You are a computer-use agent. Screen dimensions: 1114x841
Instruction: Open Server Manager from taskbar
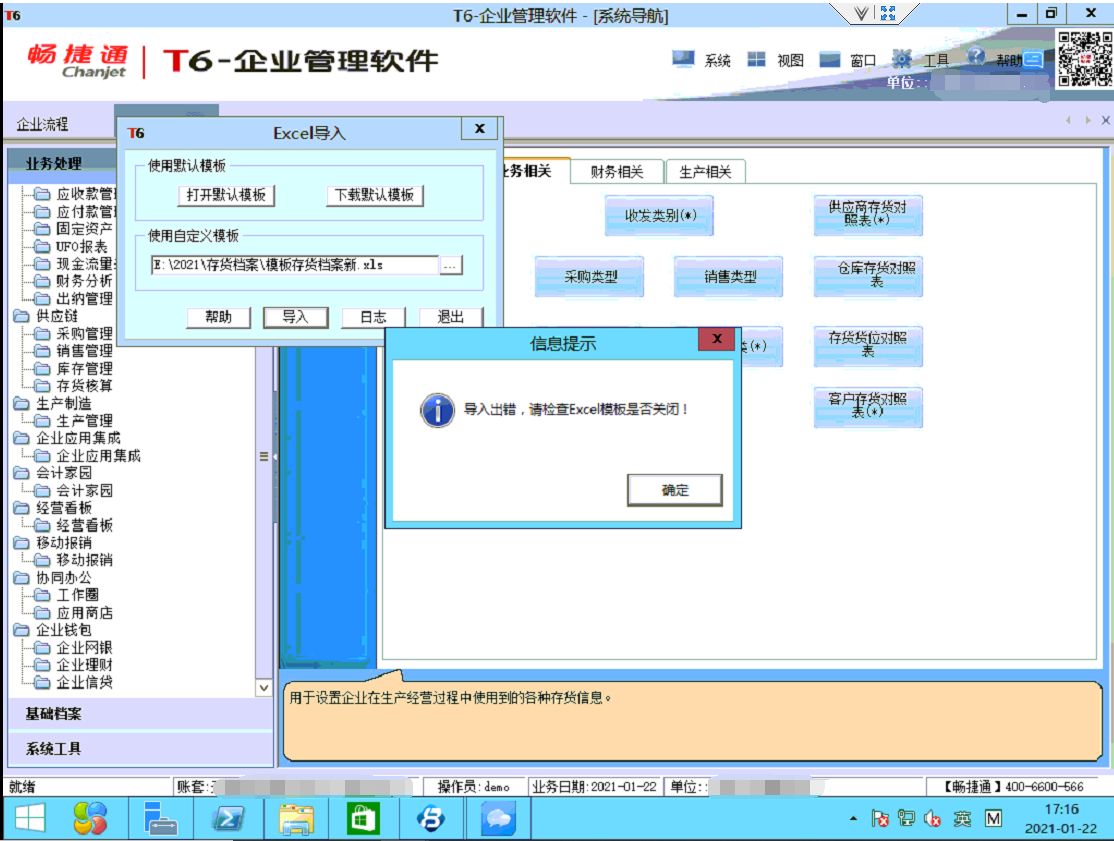click(160, 819)
